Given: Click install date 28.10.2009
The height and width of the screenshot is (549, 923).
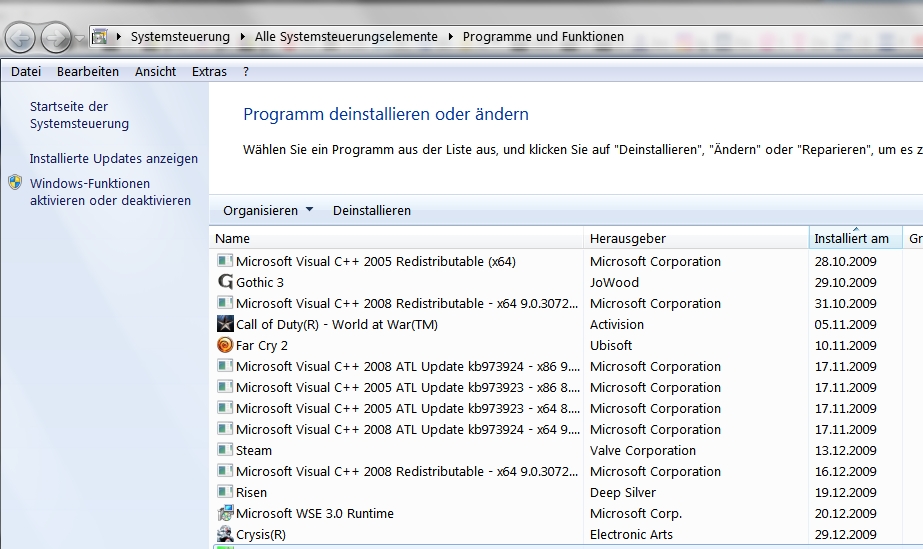Looking at the screenshot, I should pyautogui.click(x=845, y=261).
